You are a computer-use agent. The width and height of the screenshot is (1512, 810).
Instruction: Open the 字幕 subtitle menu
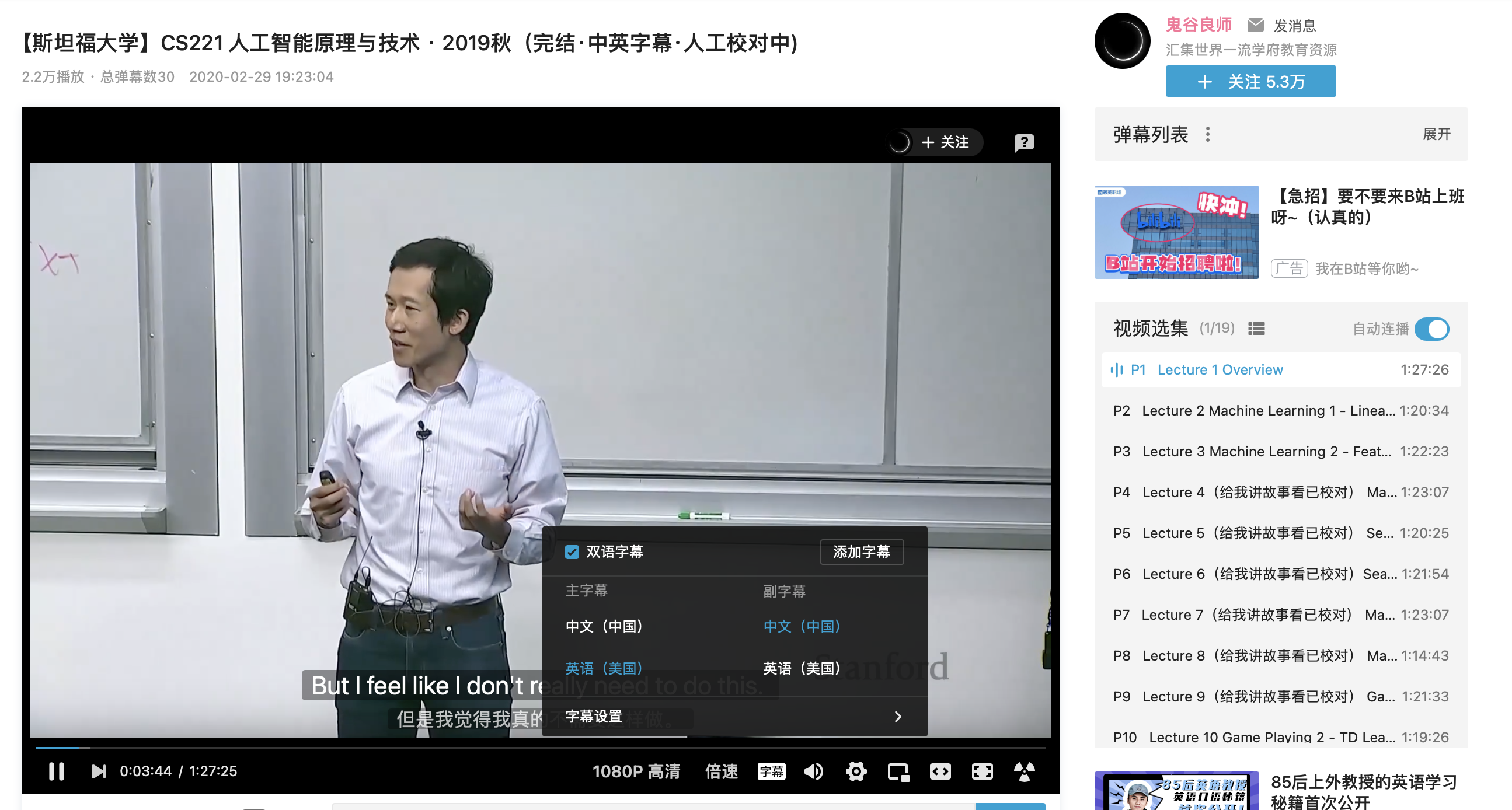(x=772, y=771)
